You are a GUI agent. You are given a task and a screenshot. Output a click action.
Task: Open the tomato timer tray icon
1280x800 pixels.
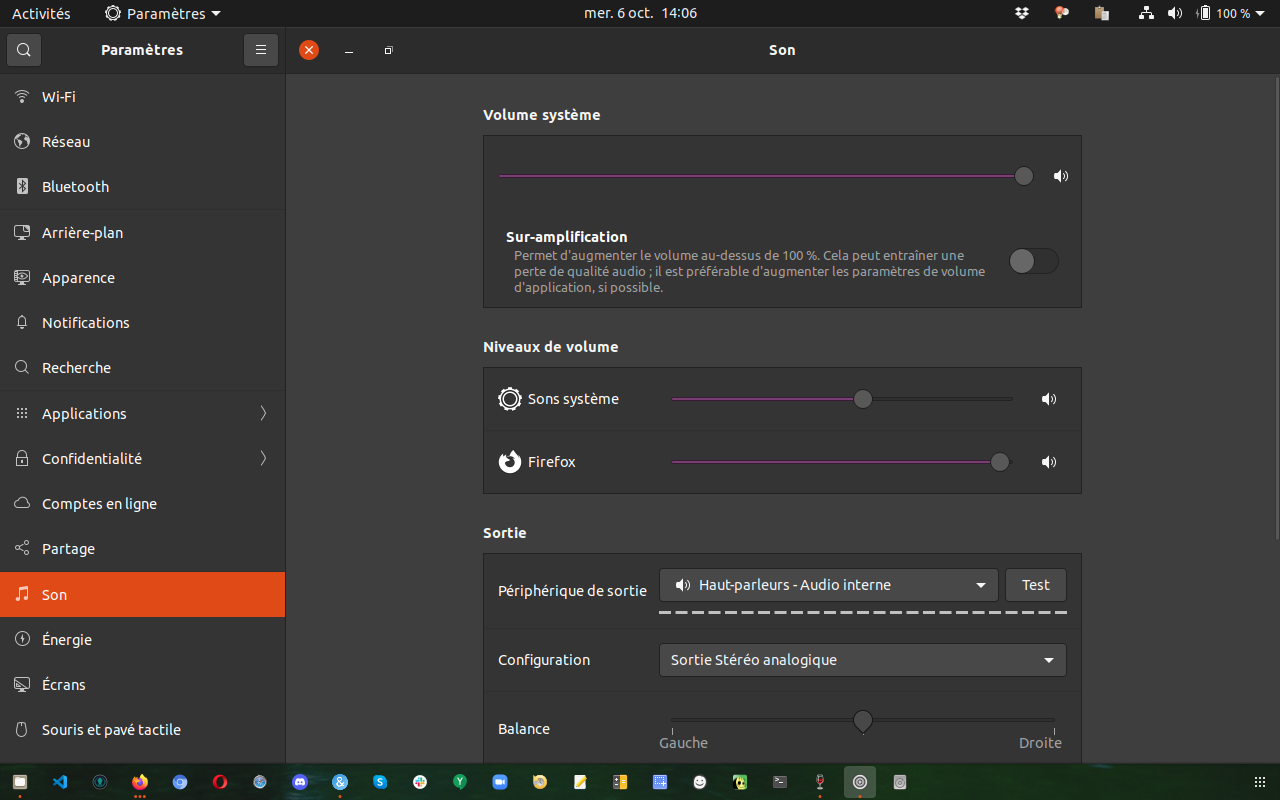tap(1062, 13)
